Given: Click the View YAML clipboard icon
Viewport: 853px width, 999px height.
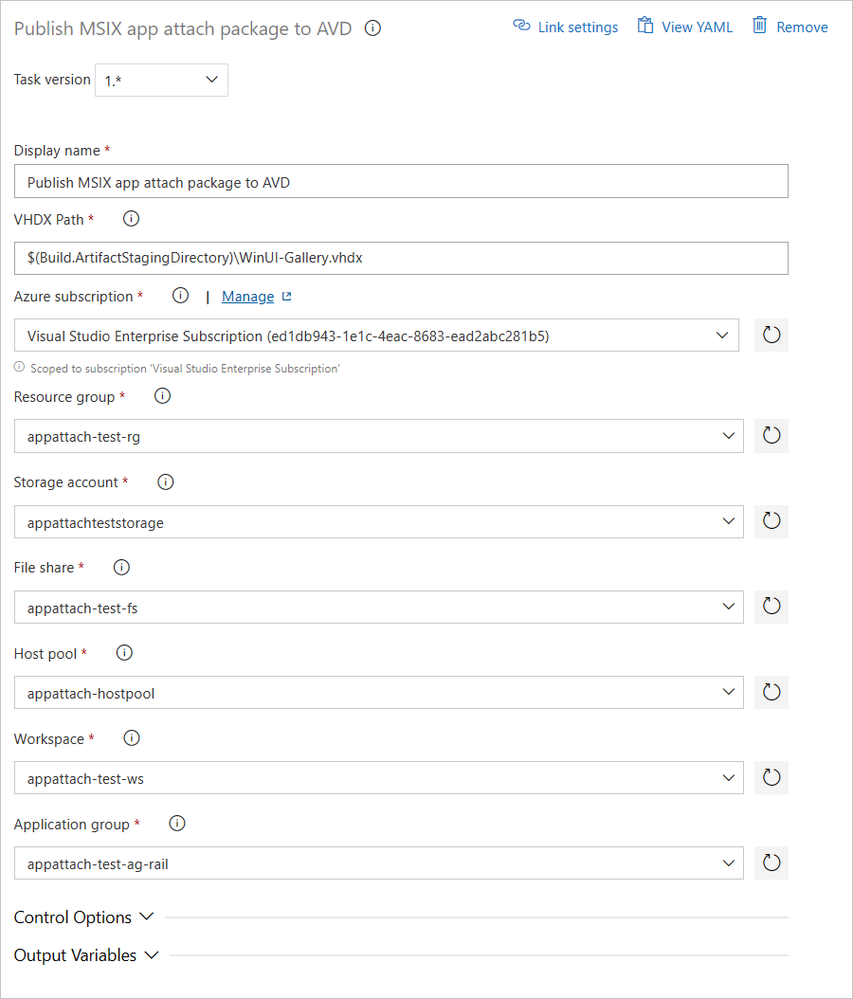Looking at the screenshot, I should 645,25.
